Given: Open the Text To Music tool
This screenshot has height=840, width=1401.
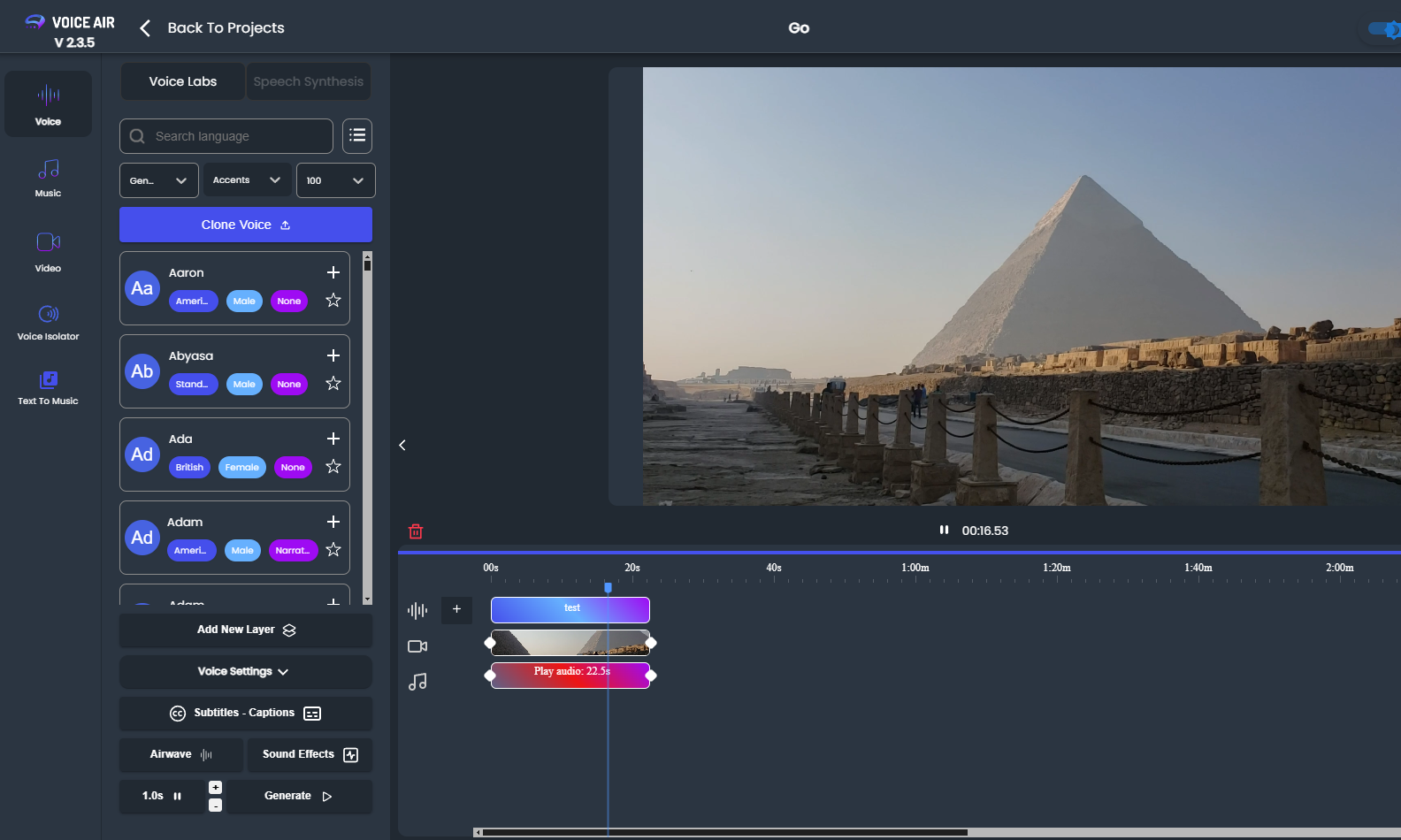Looking at the screenshot, I should click(x=48, y=388).
